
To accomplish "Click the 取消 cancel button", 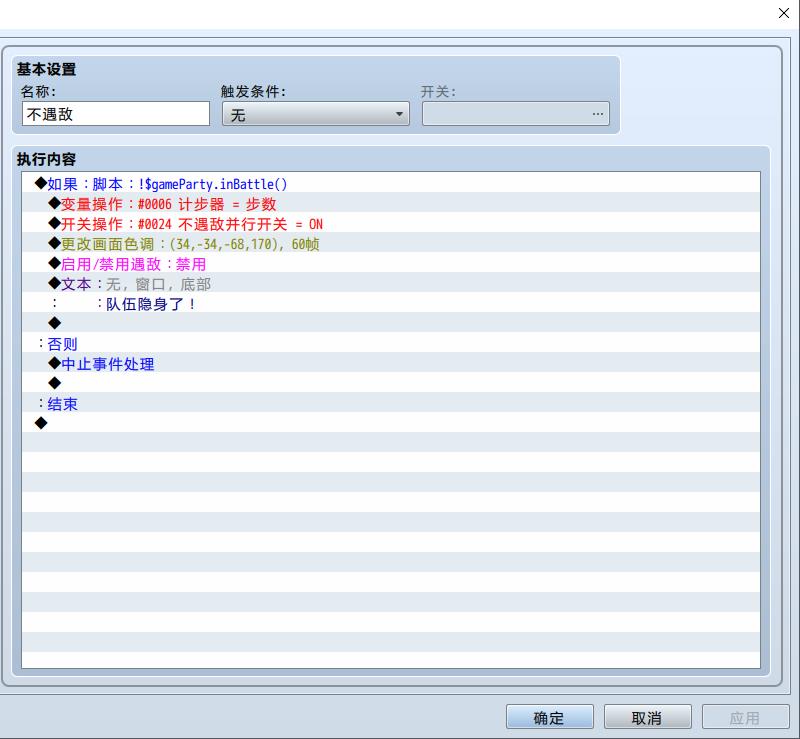I will (x=648, y=717).
